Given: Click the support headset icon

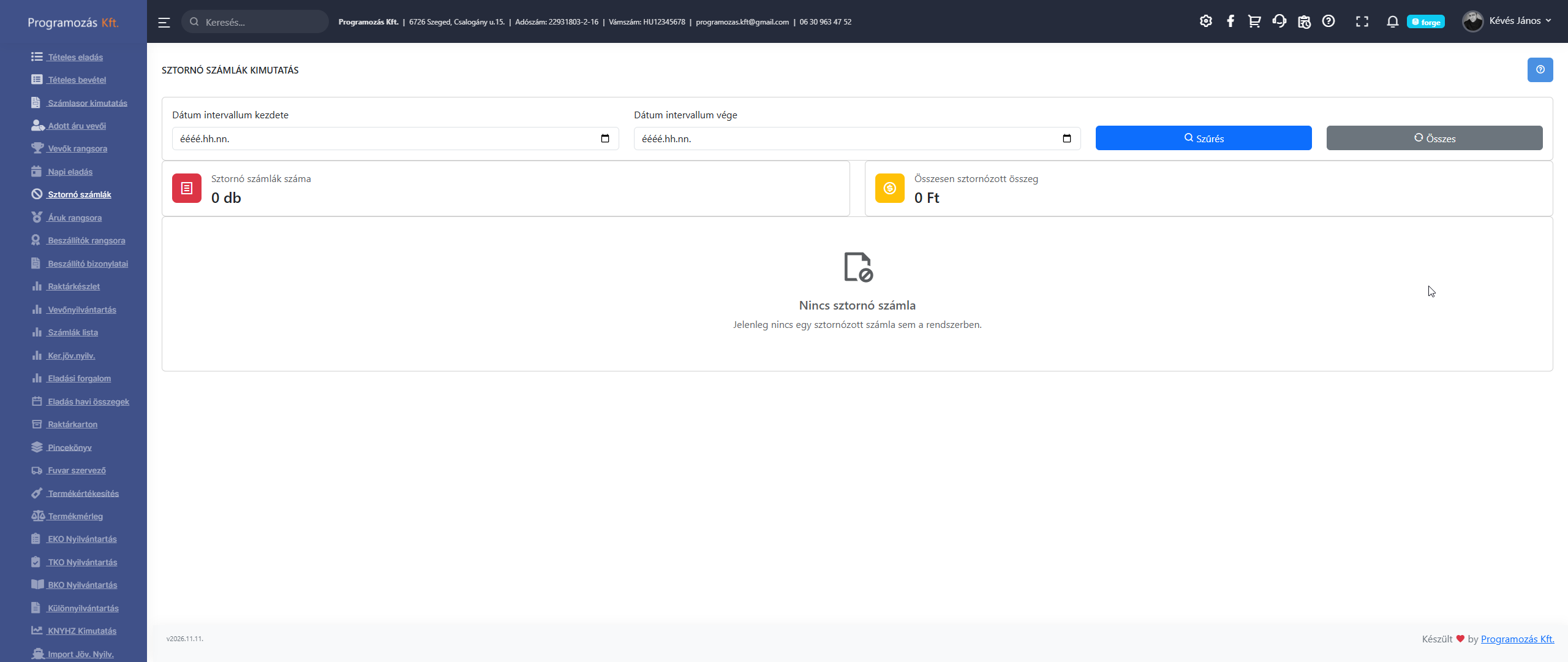Looking at the screenshot, I should (x=1279, y=21).
